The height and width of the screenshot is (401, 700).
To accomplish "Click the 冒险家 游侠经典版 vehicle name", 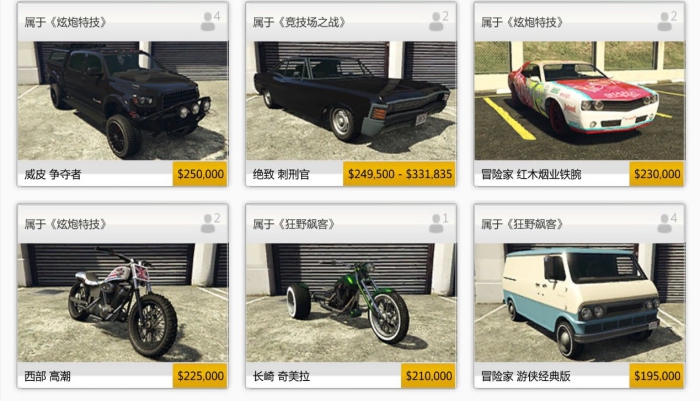I will (525, 376).
